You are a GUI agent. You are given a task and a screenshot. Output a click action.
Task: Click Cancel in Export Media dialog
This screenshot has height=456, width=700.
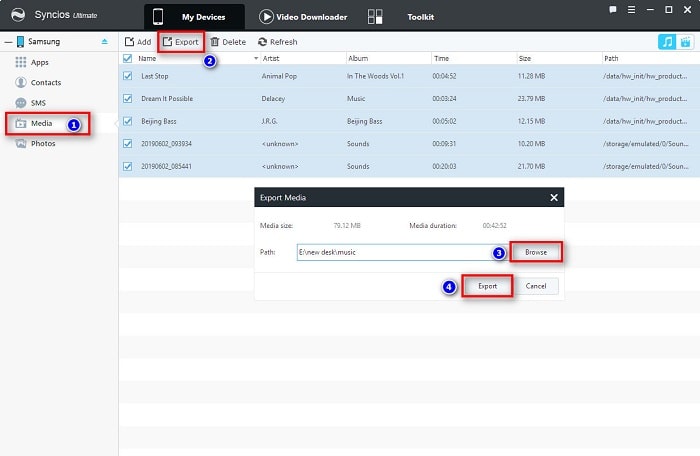(x=536, y=286)
